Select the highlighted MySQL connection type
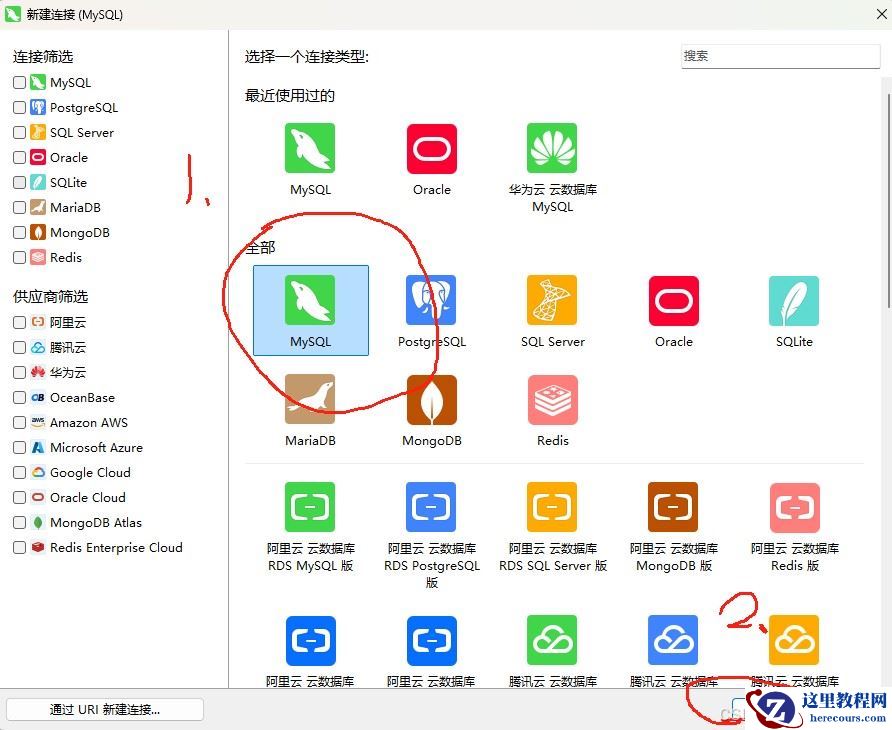 pyautogui.click(x=311, y=311)
